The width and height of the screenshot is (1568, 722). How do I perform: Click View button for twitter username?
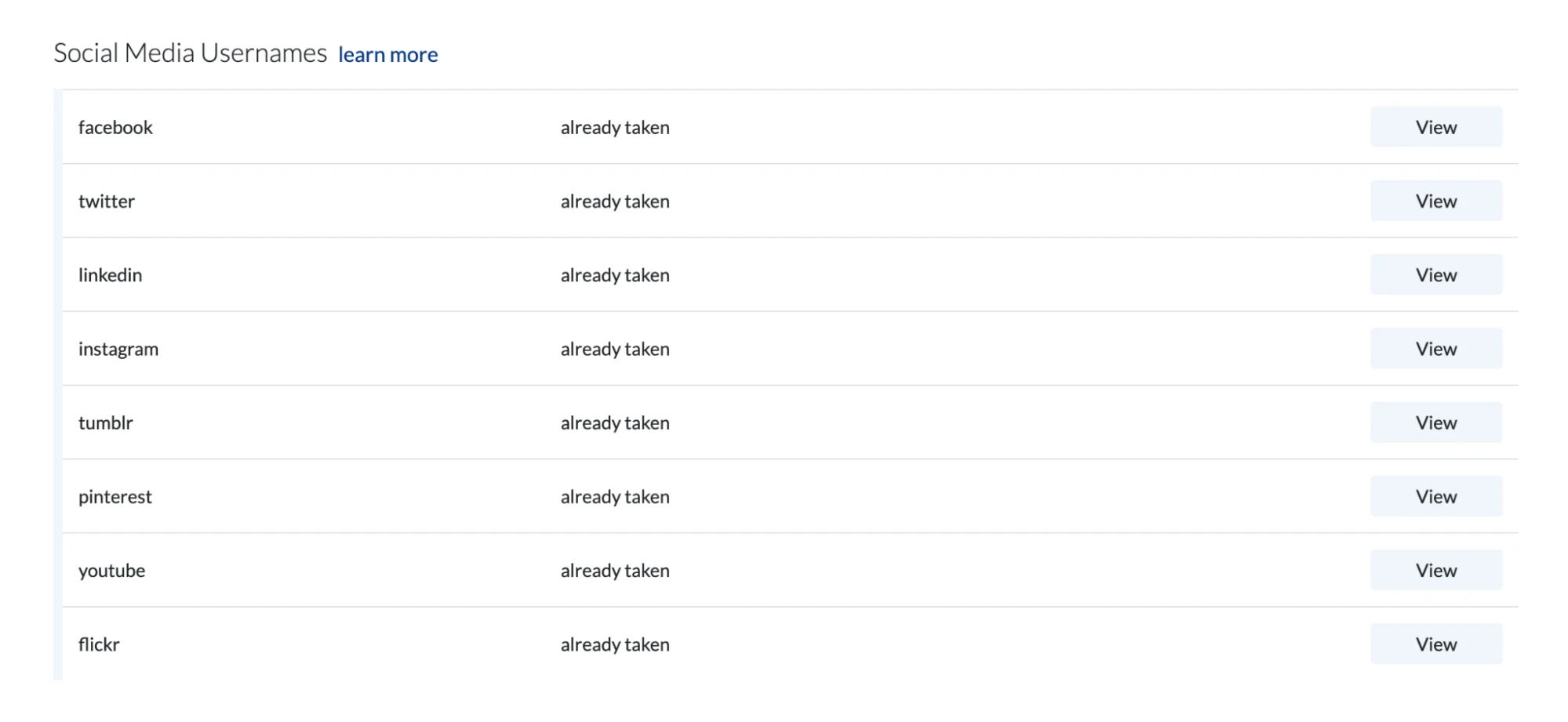click(x=1435, y=201)
